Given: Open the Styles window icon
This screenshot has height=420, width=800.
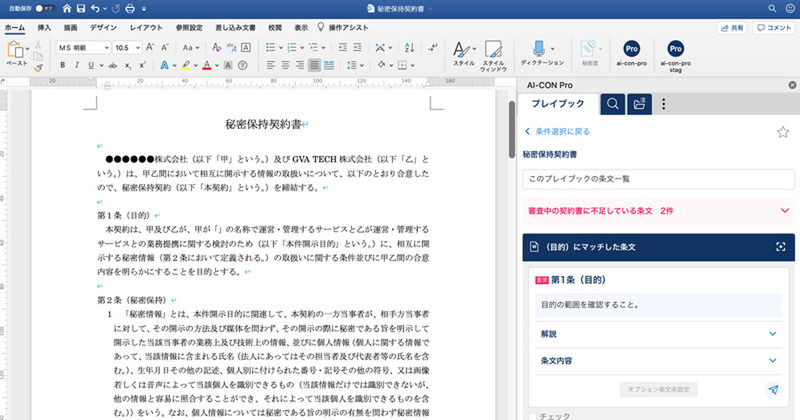Looking at the screenshot, I should coord(493,50).
